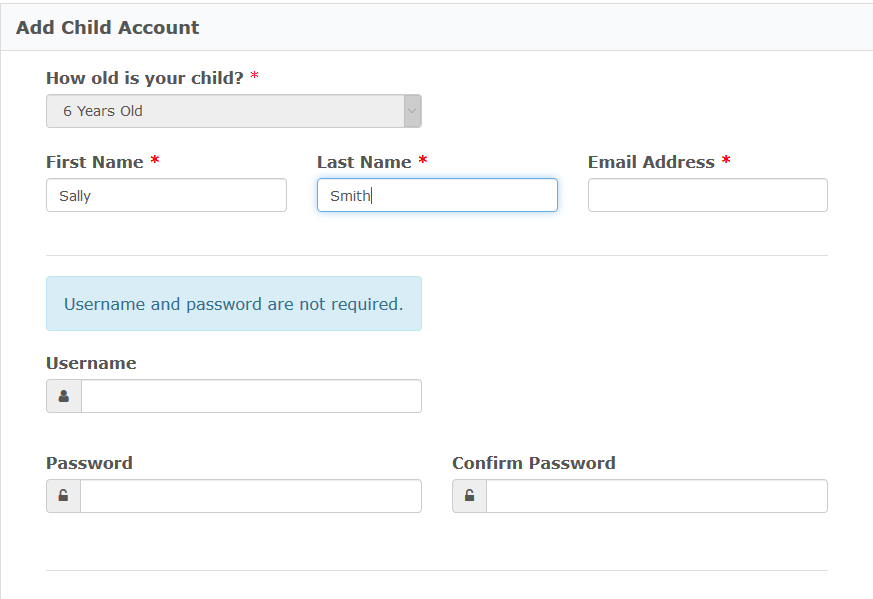Click the 'Username and password are not required' notice
873x599 pixels.
click(x=234, y=303)
